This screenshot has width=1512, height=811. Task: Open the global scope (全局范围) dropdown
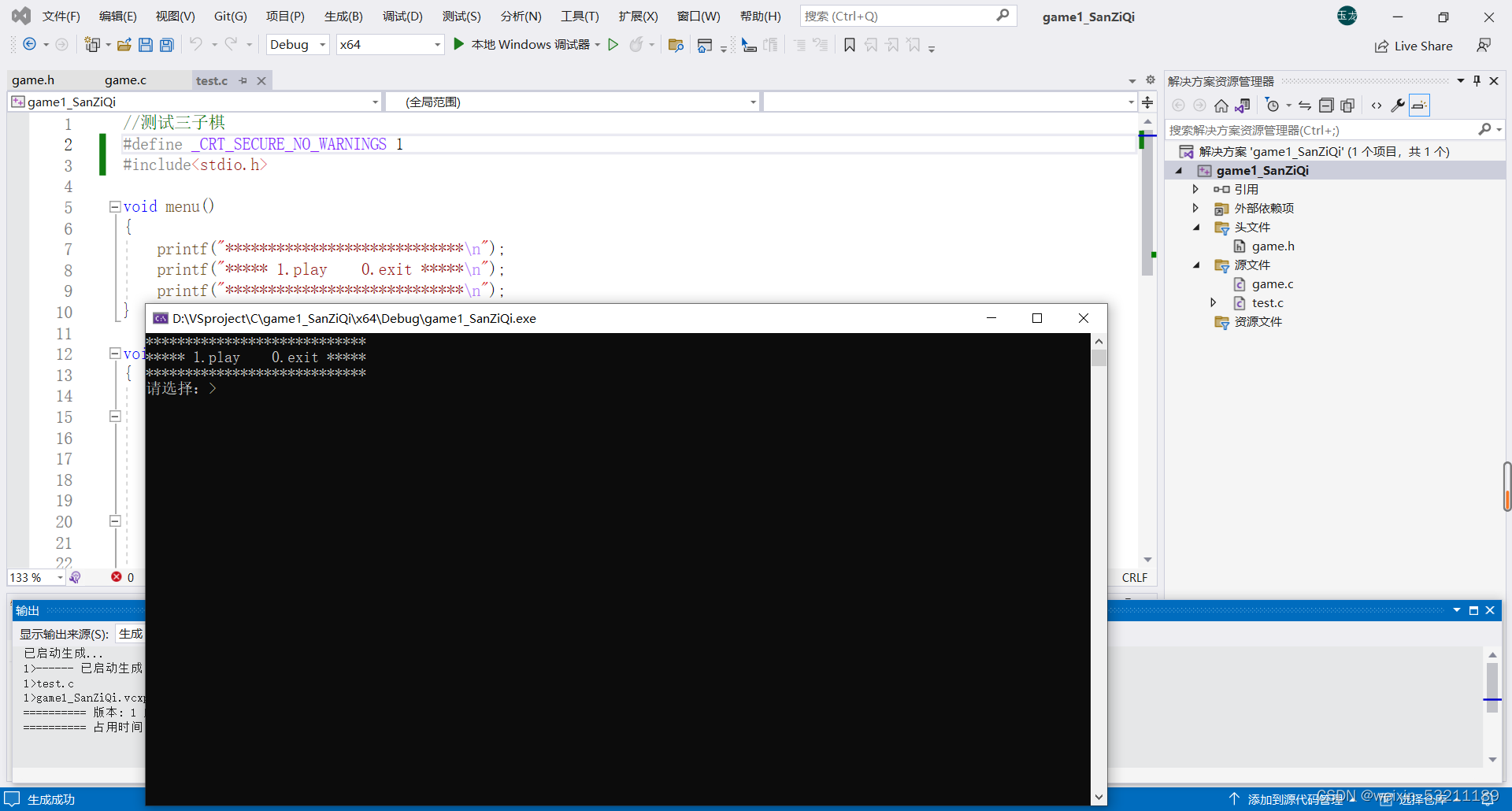573,102
